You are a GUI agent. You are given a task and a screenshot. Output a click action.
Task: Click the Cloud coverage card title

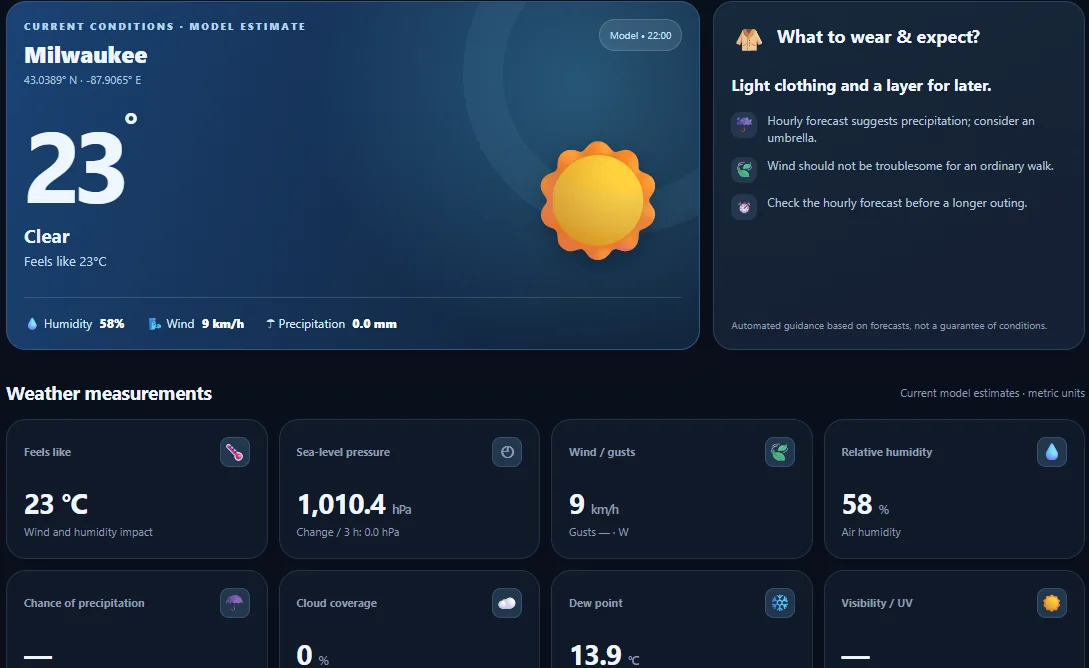tap(337, 603)
